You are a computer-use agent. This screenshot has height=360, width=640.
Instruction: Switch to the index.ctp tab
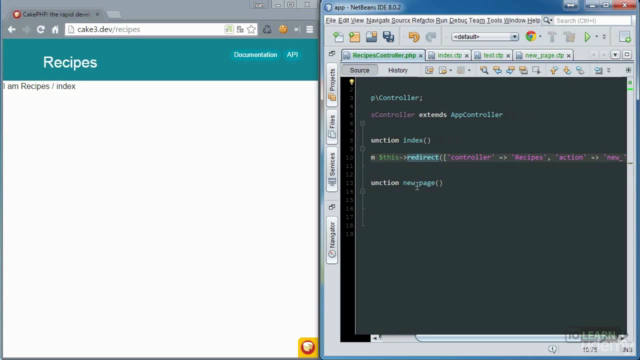[x=449, y=55]
